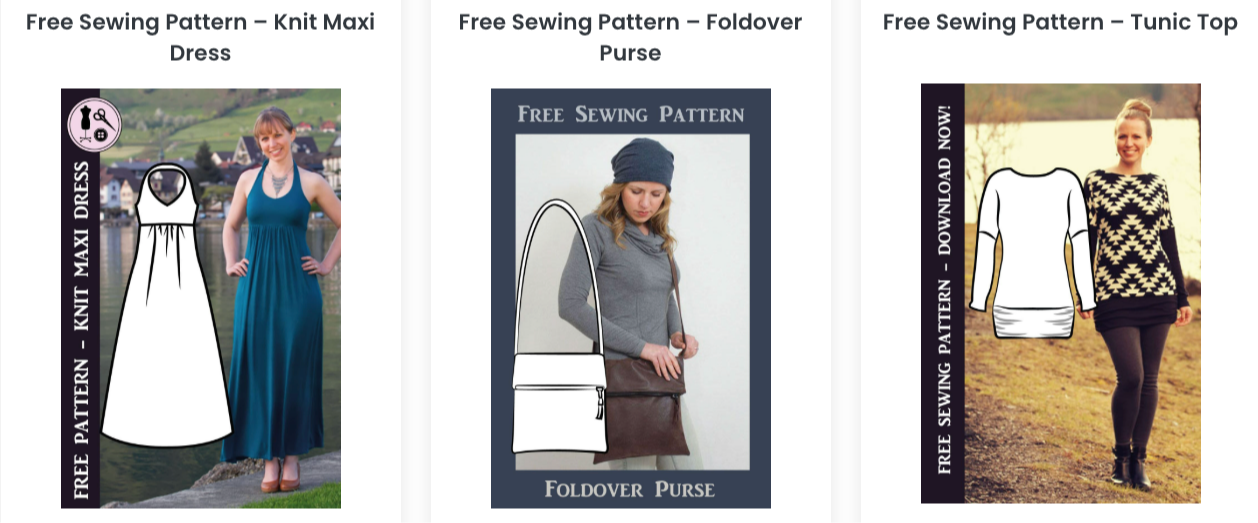The width and height of the screenshot is (1258, 523).
Task: Open the Tunic Top pattern title link
Action: [1059, 22]
